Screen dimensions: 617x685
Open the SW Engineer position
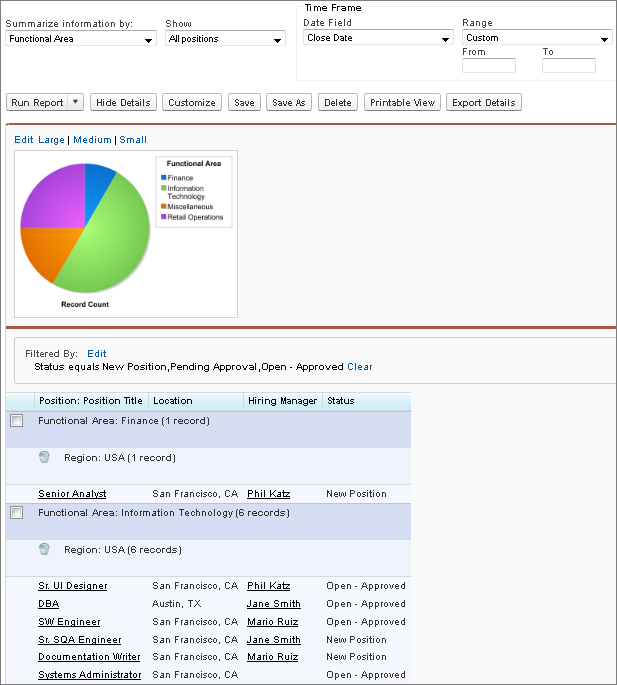pos(69,622)
